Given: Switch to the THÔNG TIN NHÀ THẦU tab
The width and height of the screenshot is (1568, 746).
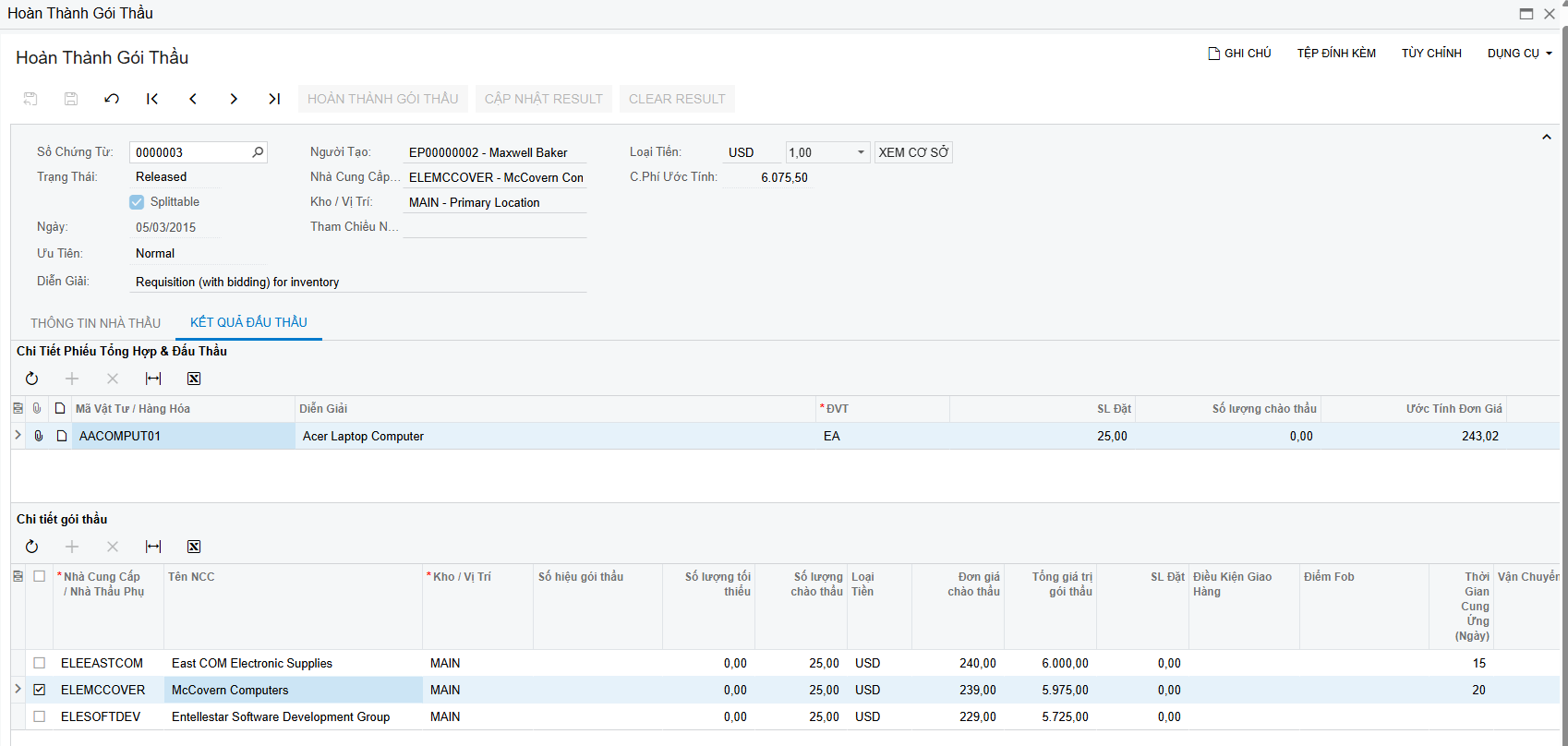Looking at the screenshot, I should tap(95, 323).
